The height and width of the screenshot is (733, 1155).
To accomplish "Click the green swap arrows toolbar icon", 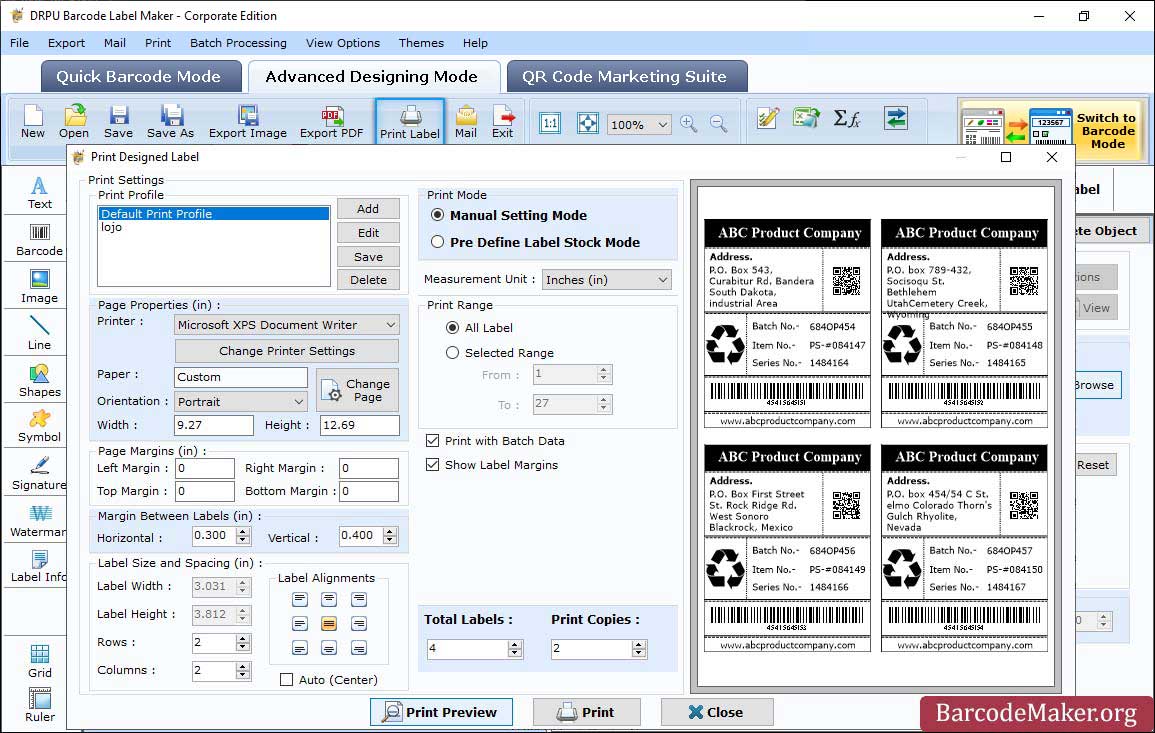I will tap(896, 118).
